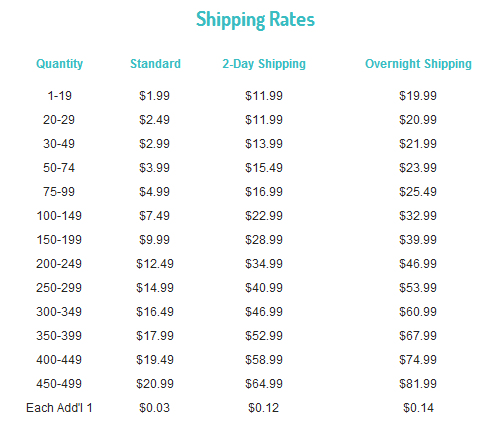Screen dimensions: 499x429
Task: Click the Overnight Shipping column header
Action: tap(418, 64)
